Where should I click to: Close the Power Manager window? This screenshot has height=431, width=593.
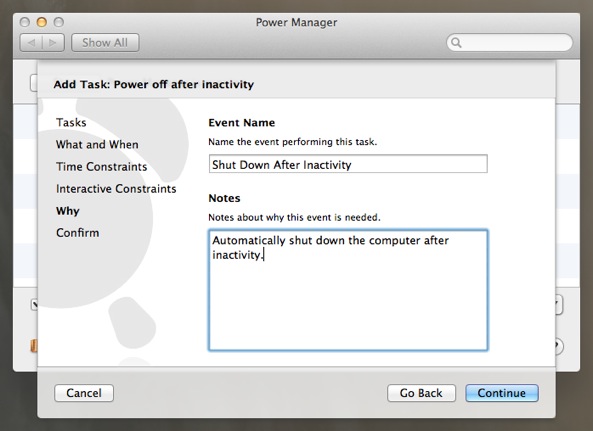click(25, 22)
